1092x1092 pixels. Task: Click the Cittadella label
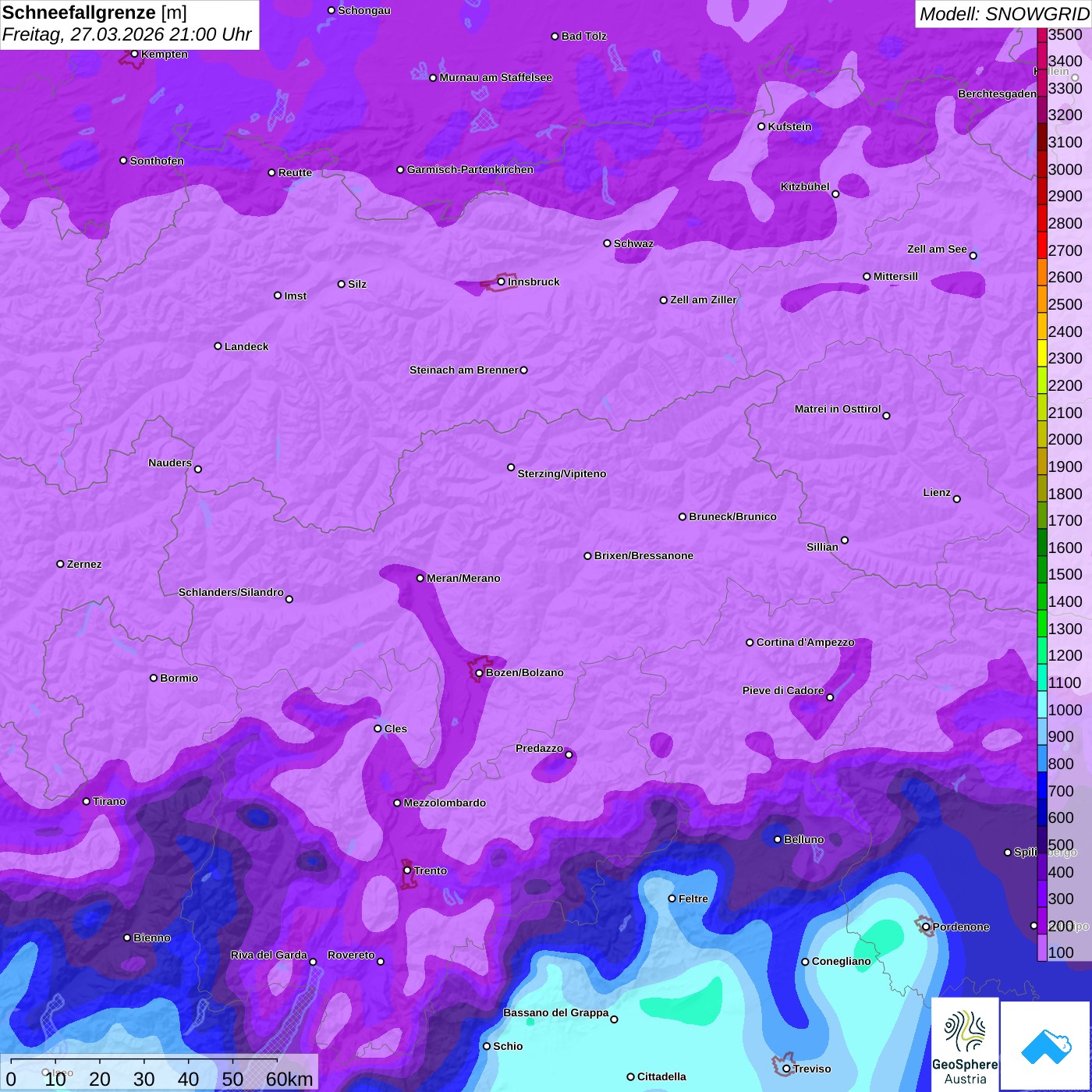[x=661, y=1076]
